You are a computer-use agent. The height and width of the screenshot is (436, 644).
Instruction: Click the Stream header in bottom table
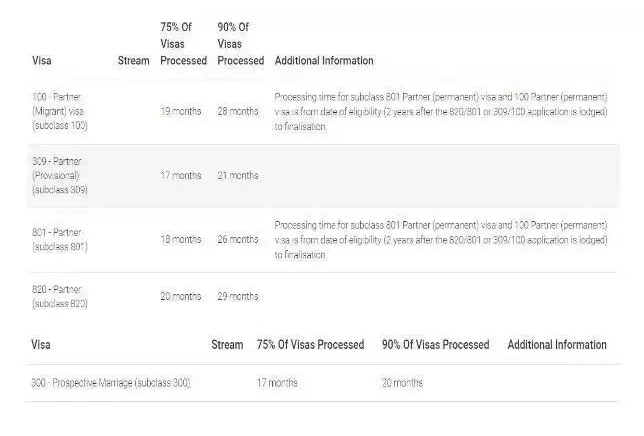(x=227, y=344)
